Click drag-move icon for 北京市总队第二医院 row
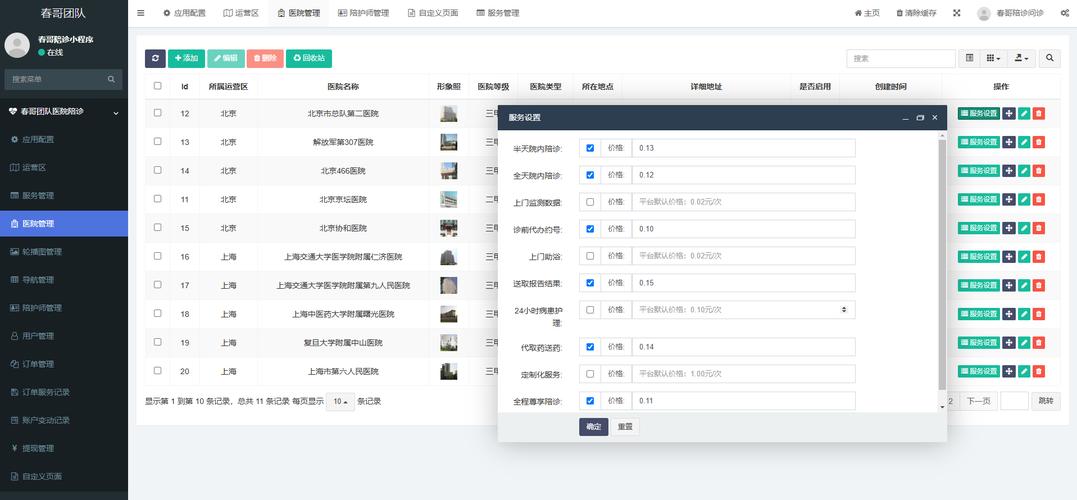The height and width of the screenshot is (500, 1077). tap(1009, 113)
